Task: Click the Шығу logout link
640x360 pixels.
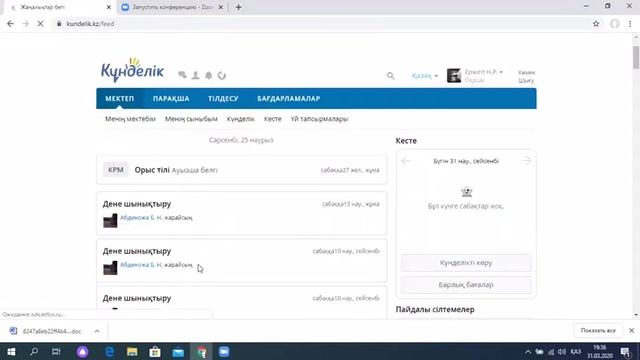Action: pyautogui.click(x=526, y=80)
